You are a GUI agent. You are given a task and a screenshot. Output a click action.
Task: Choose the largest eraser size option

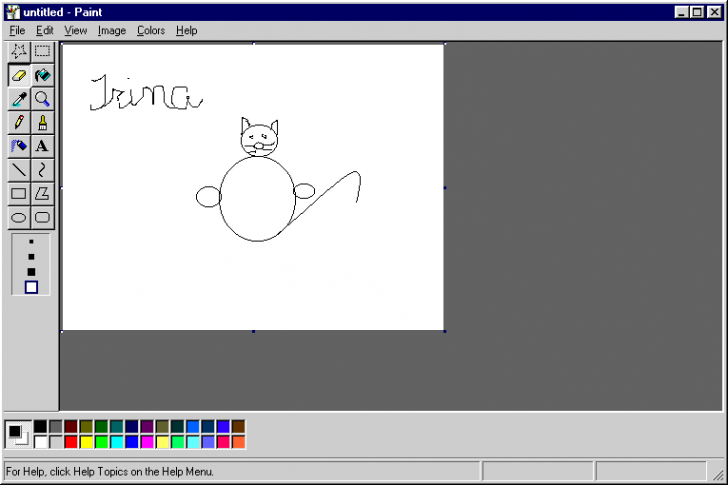31,287
